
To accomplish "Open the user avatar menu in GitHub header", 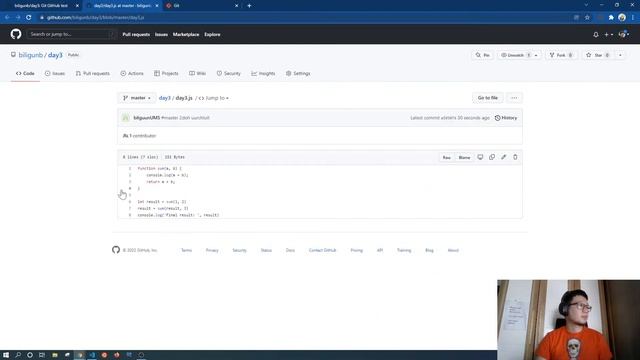I will coord(624,35).
